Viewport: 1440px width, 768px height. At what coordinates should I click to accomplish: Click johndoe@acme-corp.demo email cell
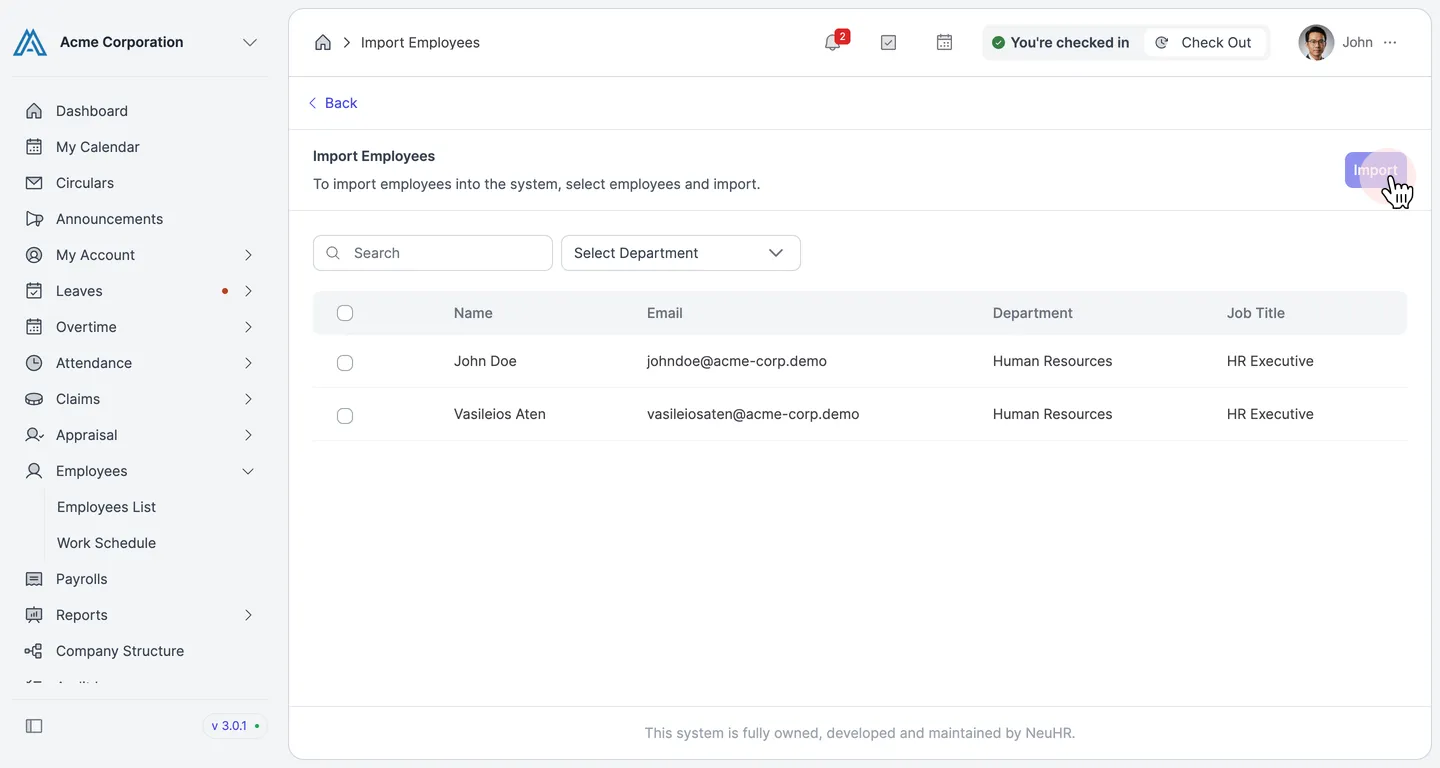737,361
